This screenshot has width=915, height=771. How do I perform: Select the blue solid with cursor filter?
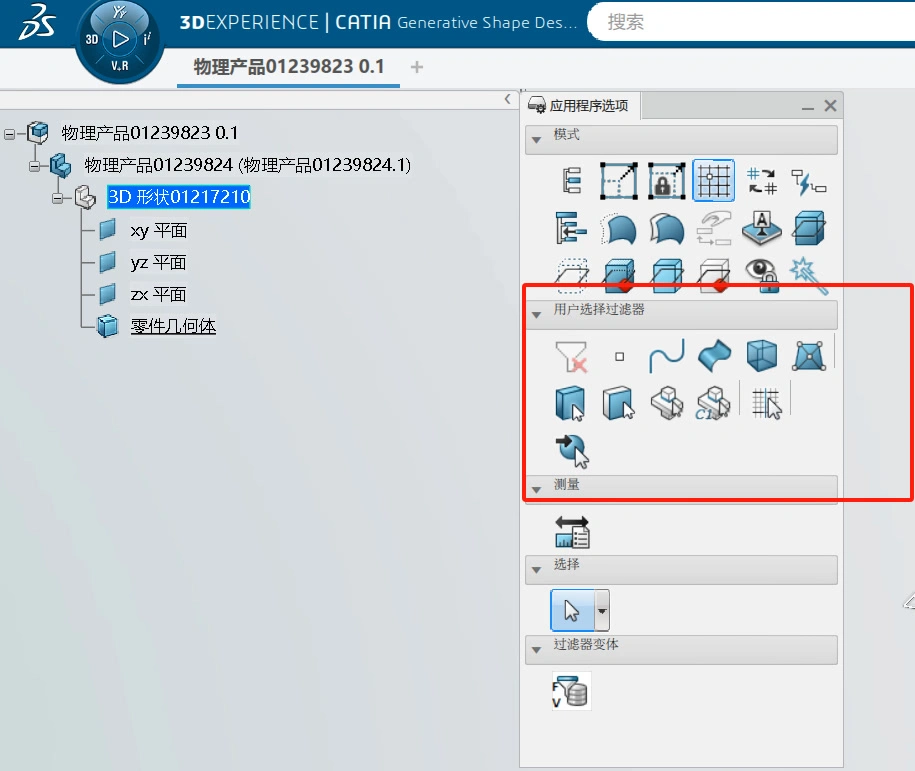click(x=570, y=403)
